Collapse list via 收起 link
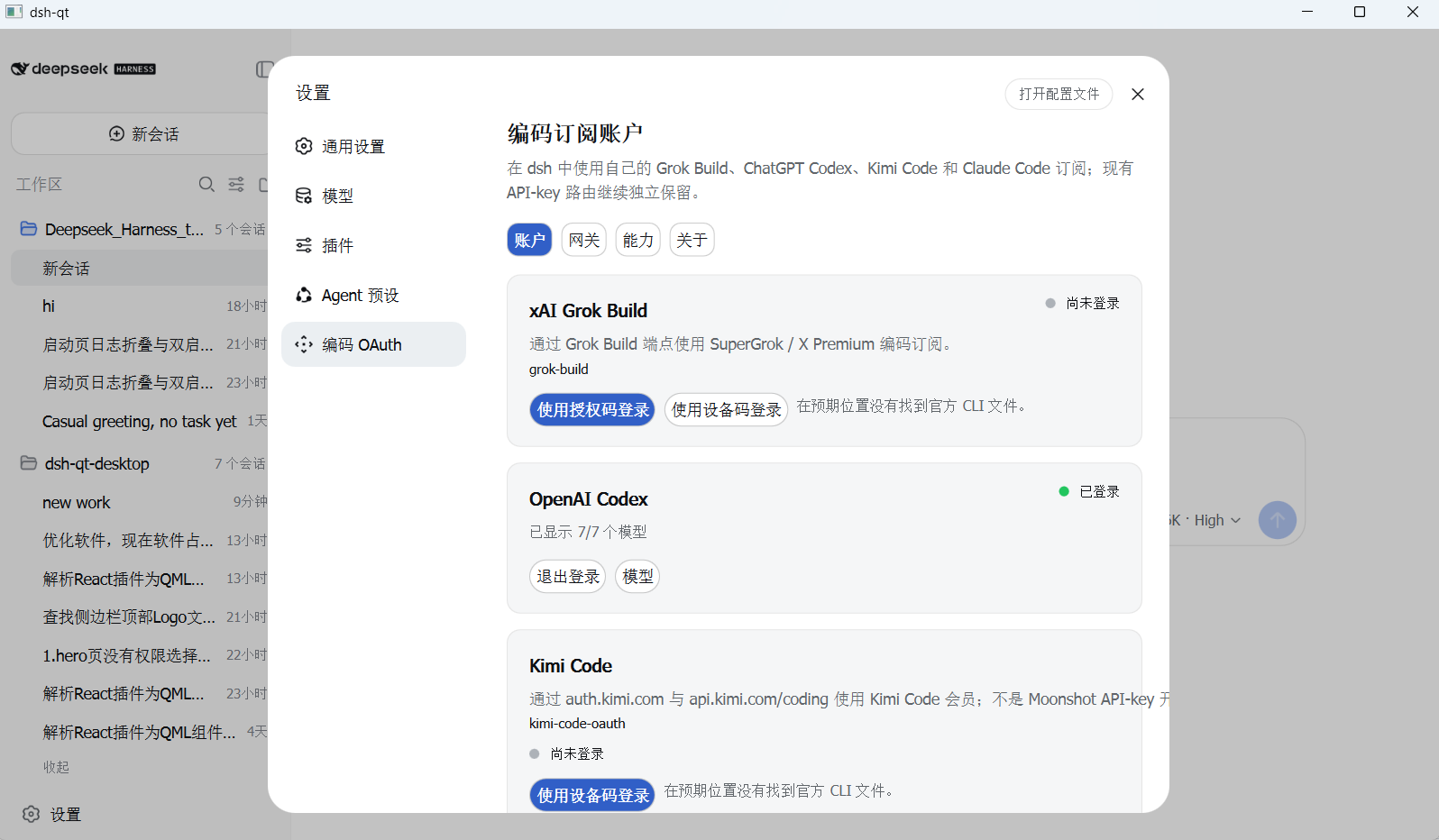The width and height of the screenshot is (1439, 840). [x=56, y=767]
